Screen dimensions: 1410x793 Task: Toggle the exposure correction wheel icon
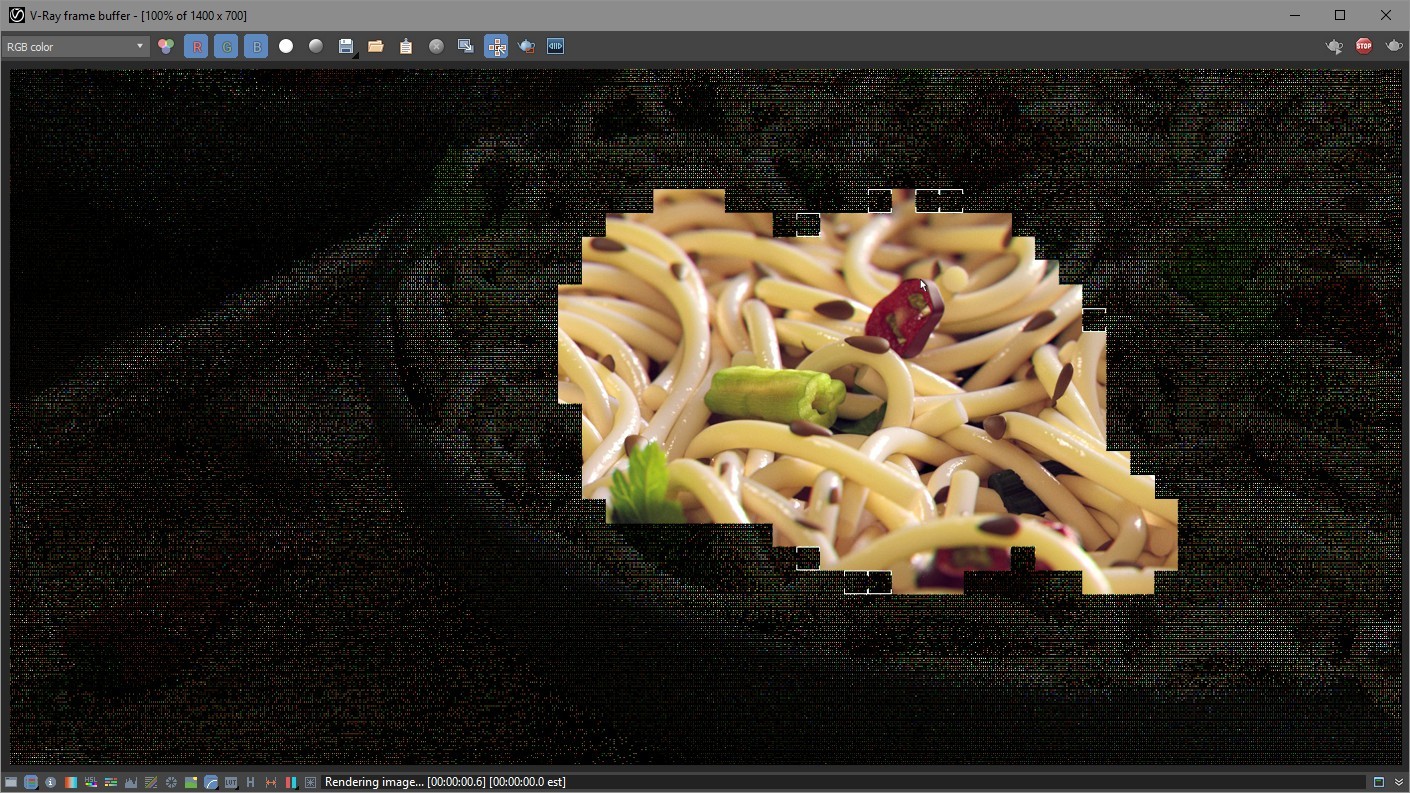tap(171, 782)
